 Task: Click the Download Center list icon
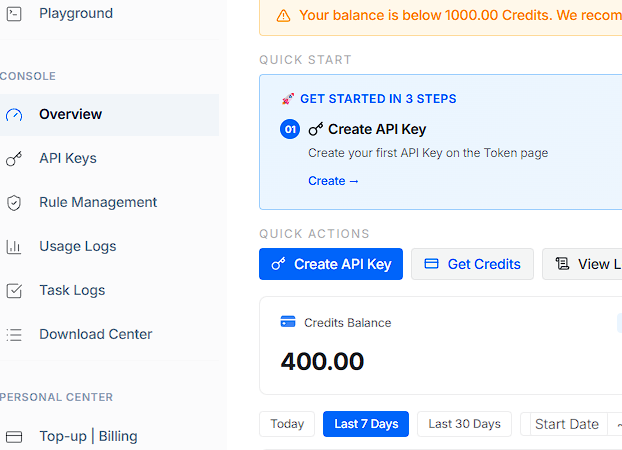(x=14, y=335)
